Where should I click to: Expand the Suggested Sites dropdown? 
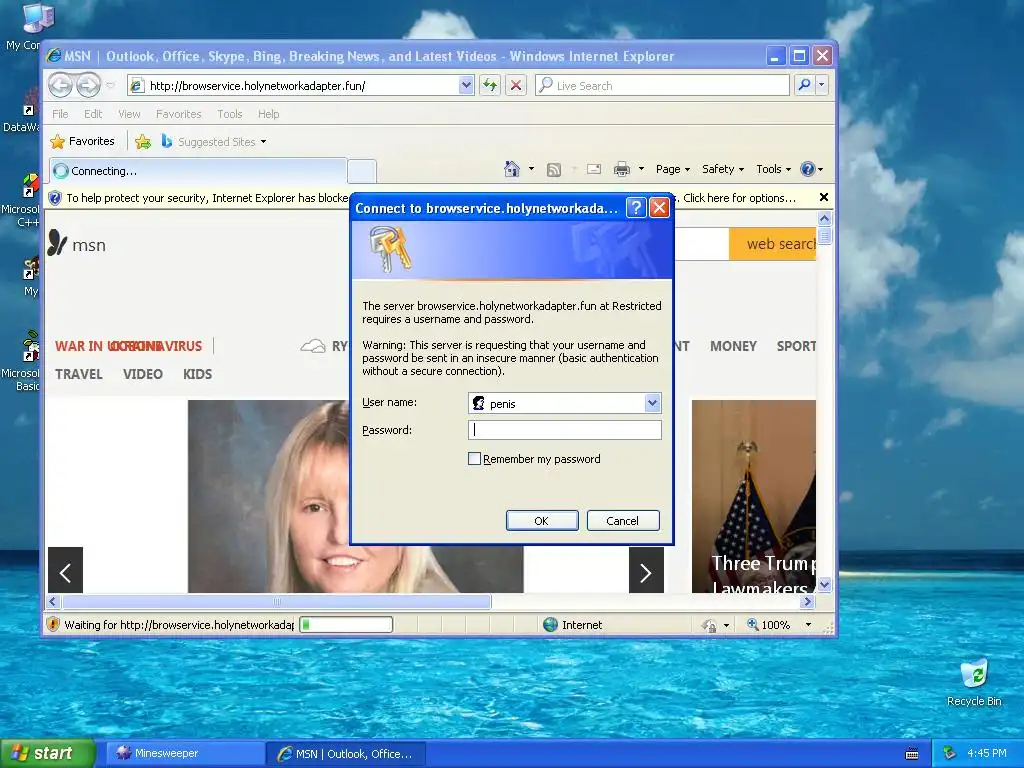tap(263, 142)
